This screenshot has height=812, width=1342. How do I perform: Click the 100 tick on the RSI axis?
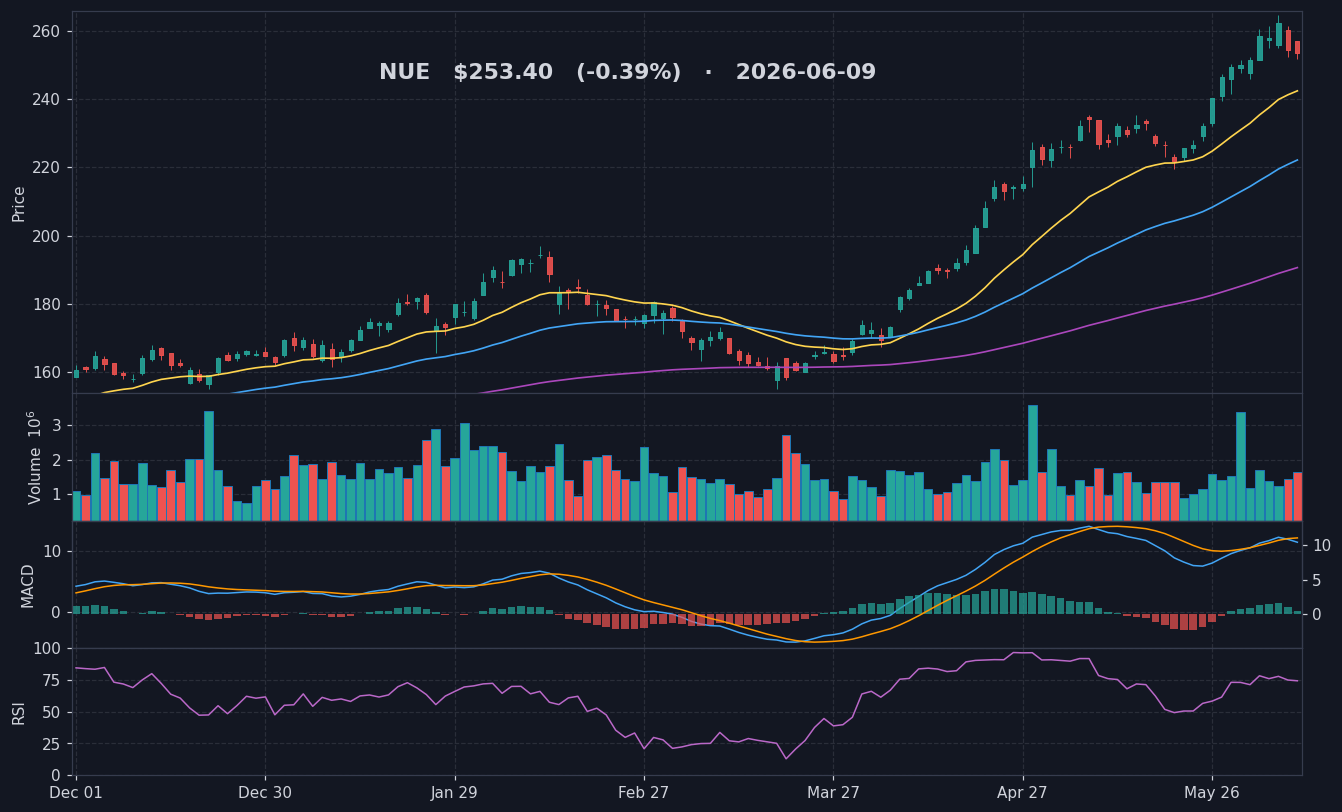pos(47,648)
